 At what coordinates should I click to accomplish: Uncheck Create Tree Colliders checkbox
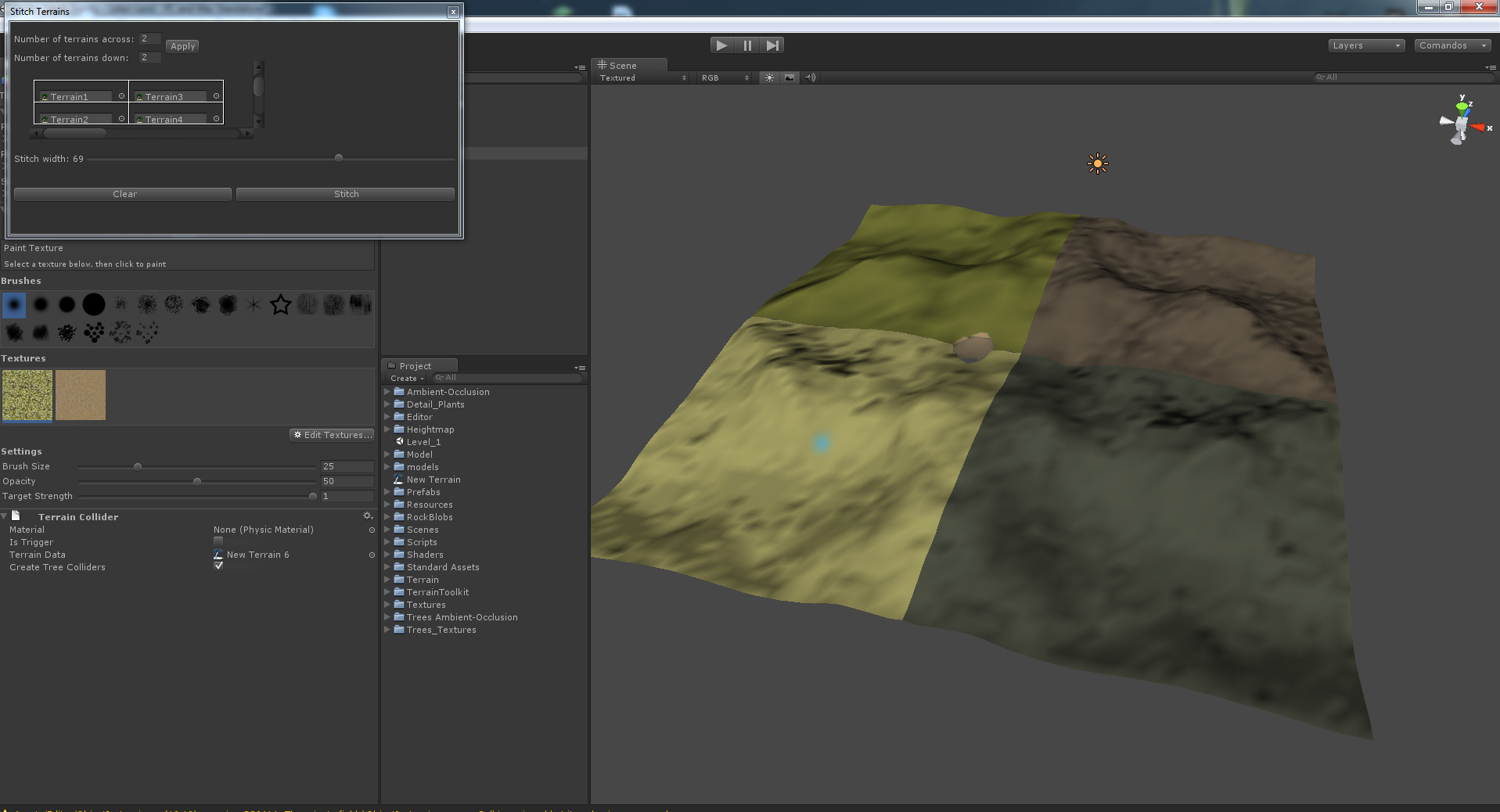point(218,566)
